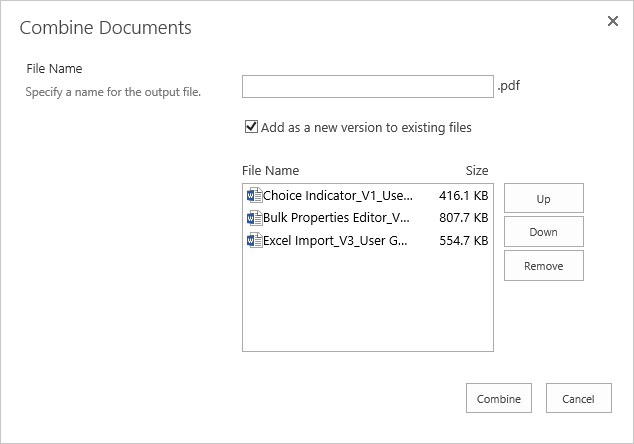Image resolution: width=634 pixels, height=444 pixels.
Task: Click the 'Add as a new version to existing files' label
Action: 366,128
